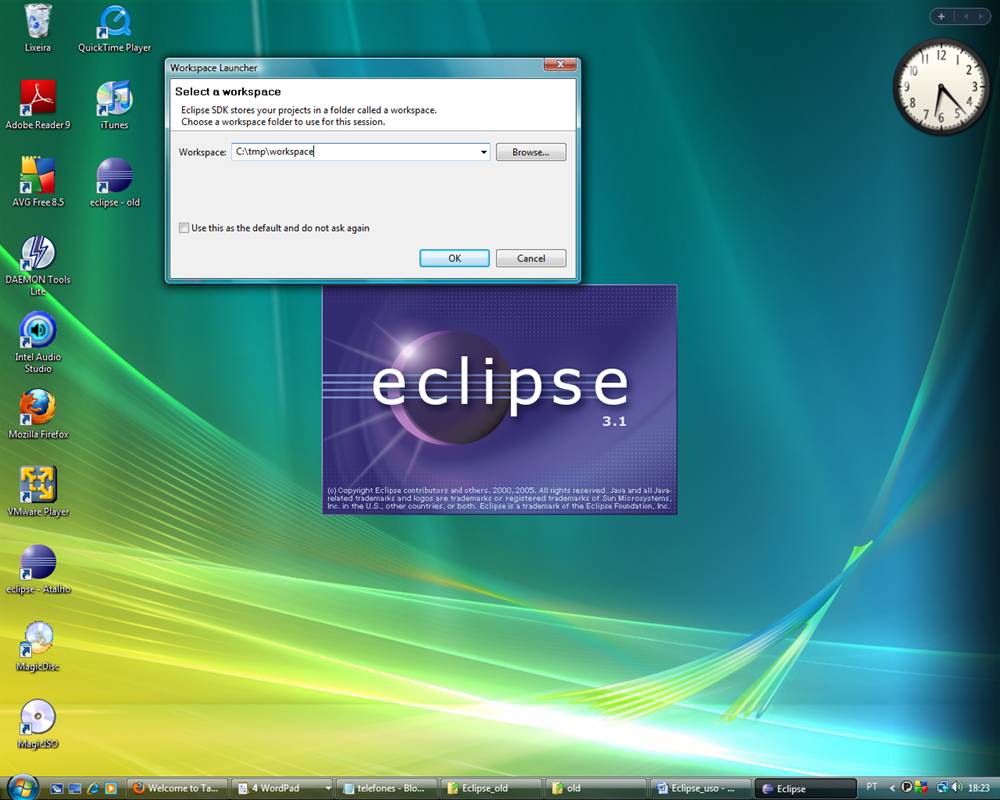Screen dimensions: 1000x800
Task: Close the Workspace Launcher window
Action: (x=561, y=64)
